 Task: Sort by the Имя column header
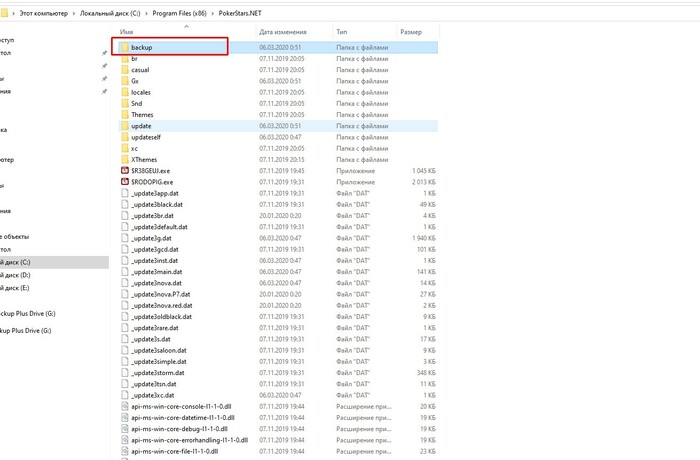pos(126,32)
